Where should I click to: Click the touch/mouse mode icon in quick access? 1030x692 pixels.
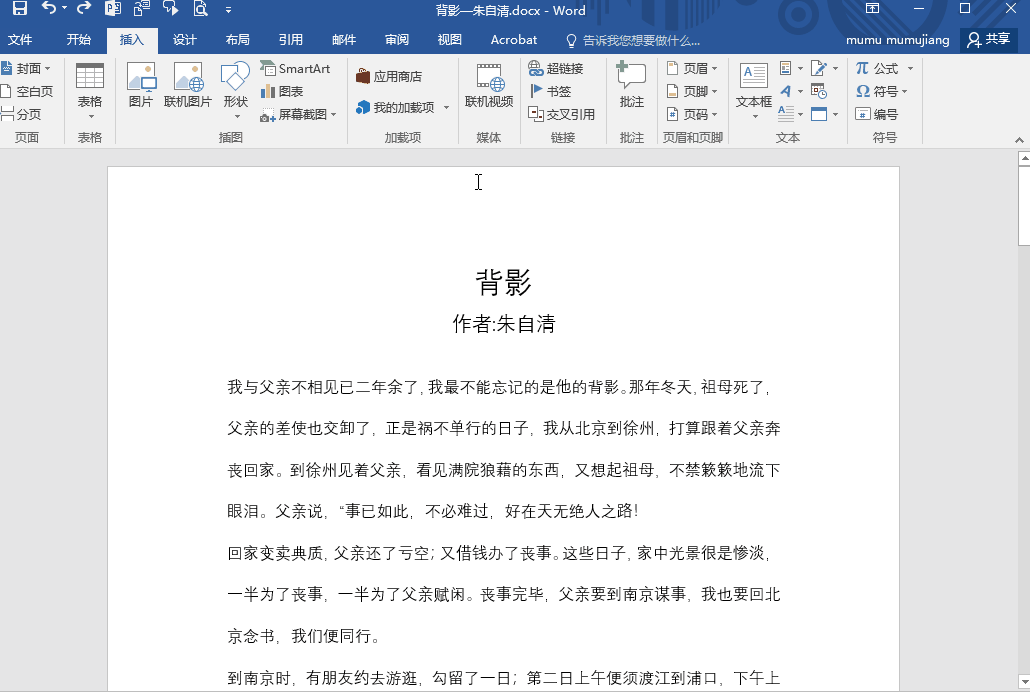(x=141, y=9)
